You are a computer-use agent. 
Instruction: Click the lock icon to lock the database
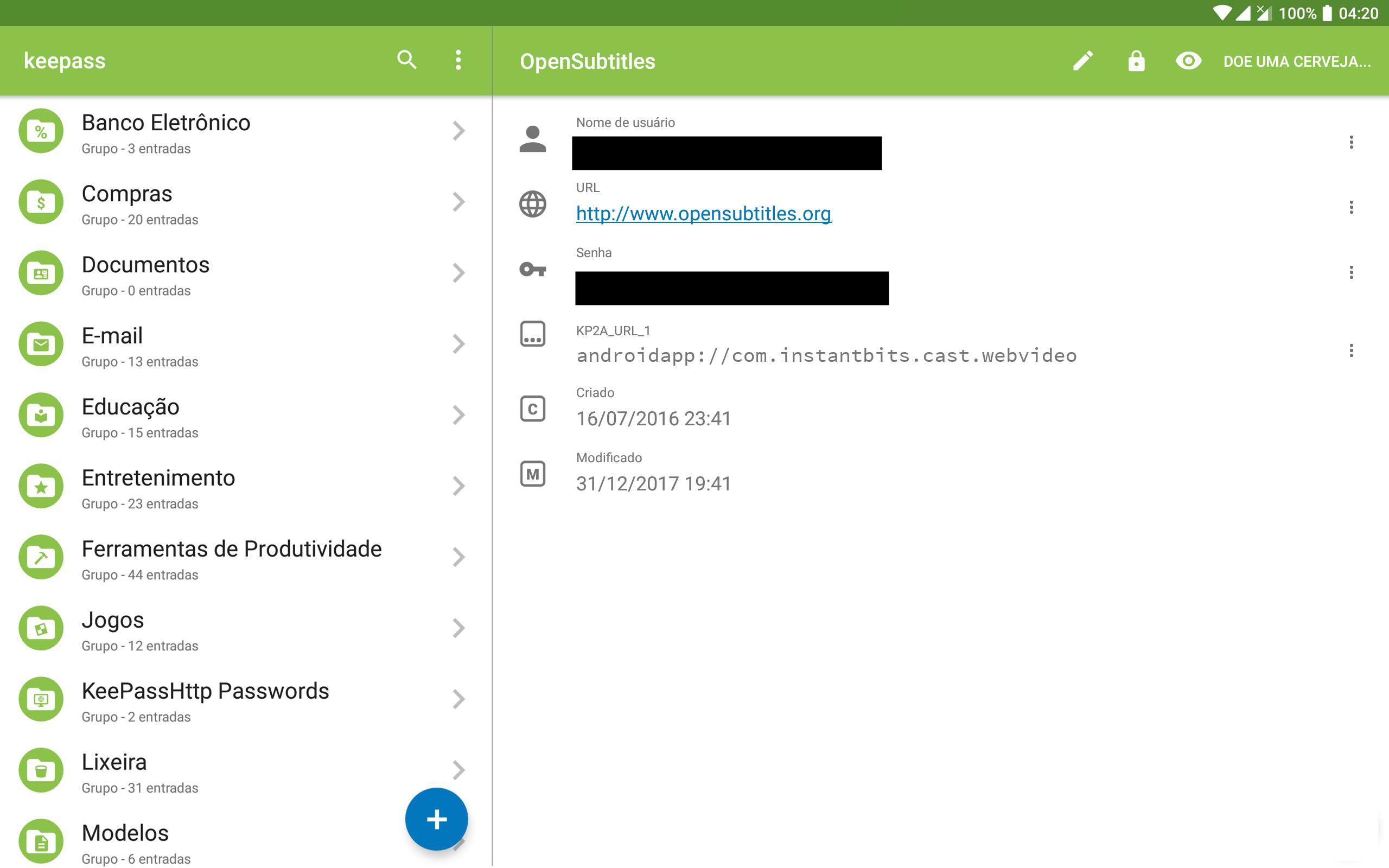coord(1136,60)
